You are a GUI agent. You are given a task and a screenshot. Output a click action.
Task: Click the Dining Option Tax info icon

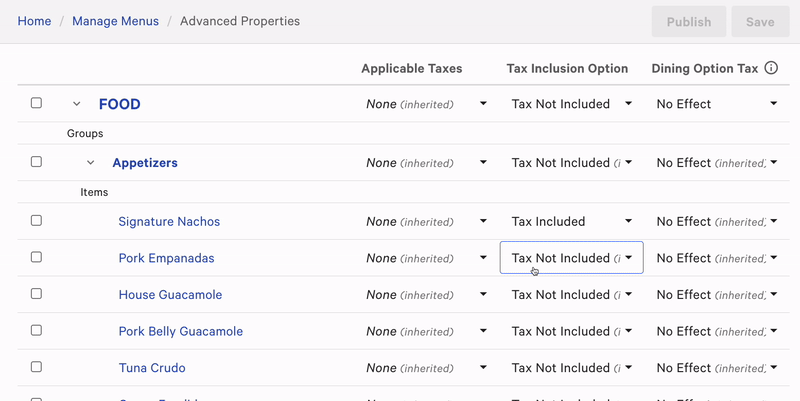coord(771,68)
